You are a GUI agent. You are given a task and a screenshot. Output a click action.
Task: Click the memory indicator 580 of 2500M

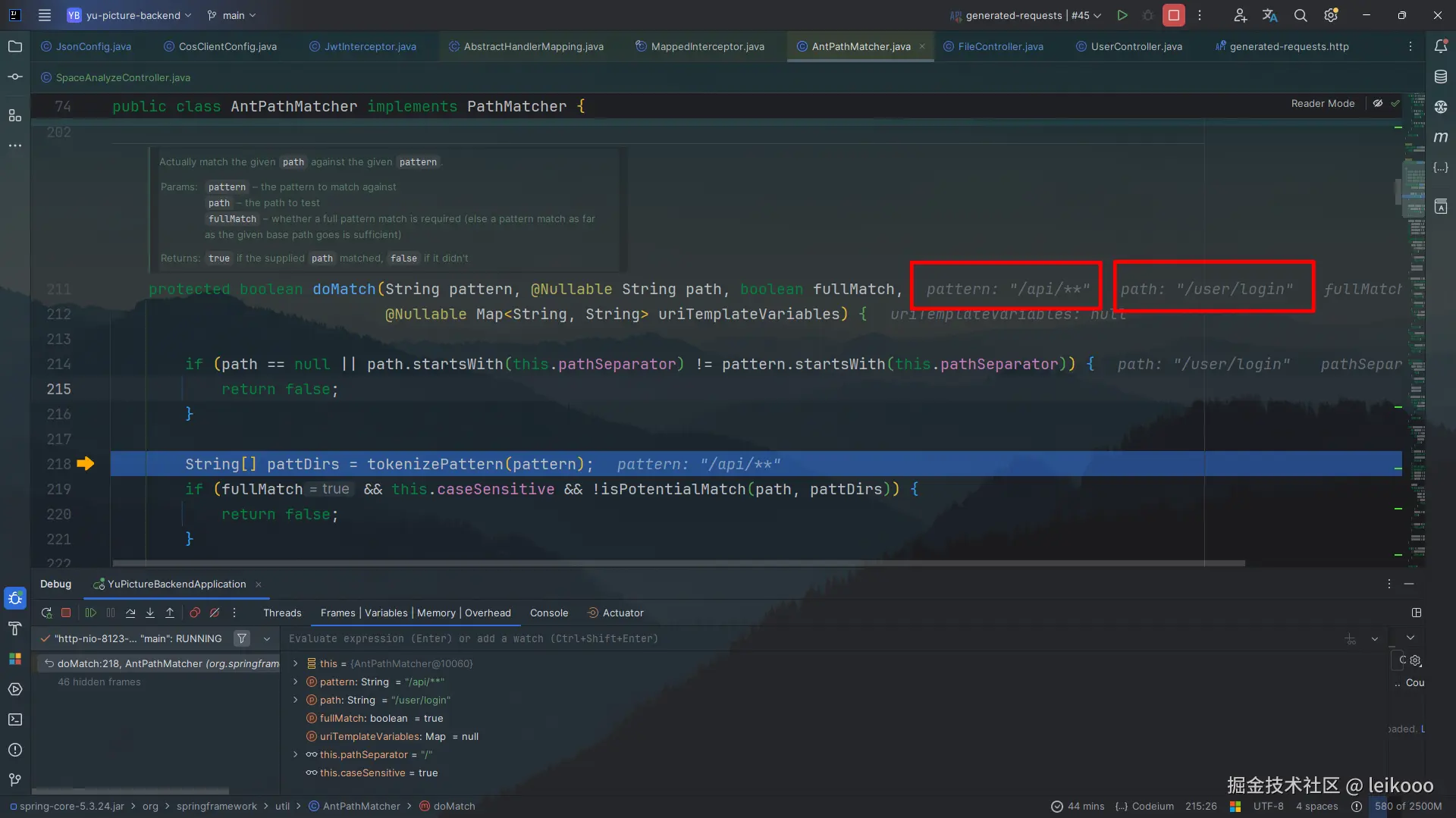point(1408,806)
